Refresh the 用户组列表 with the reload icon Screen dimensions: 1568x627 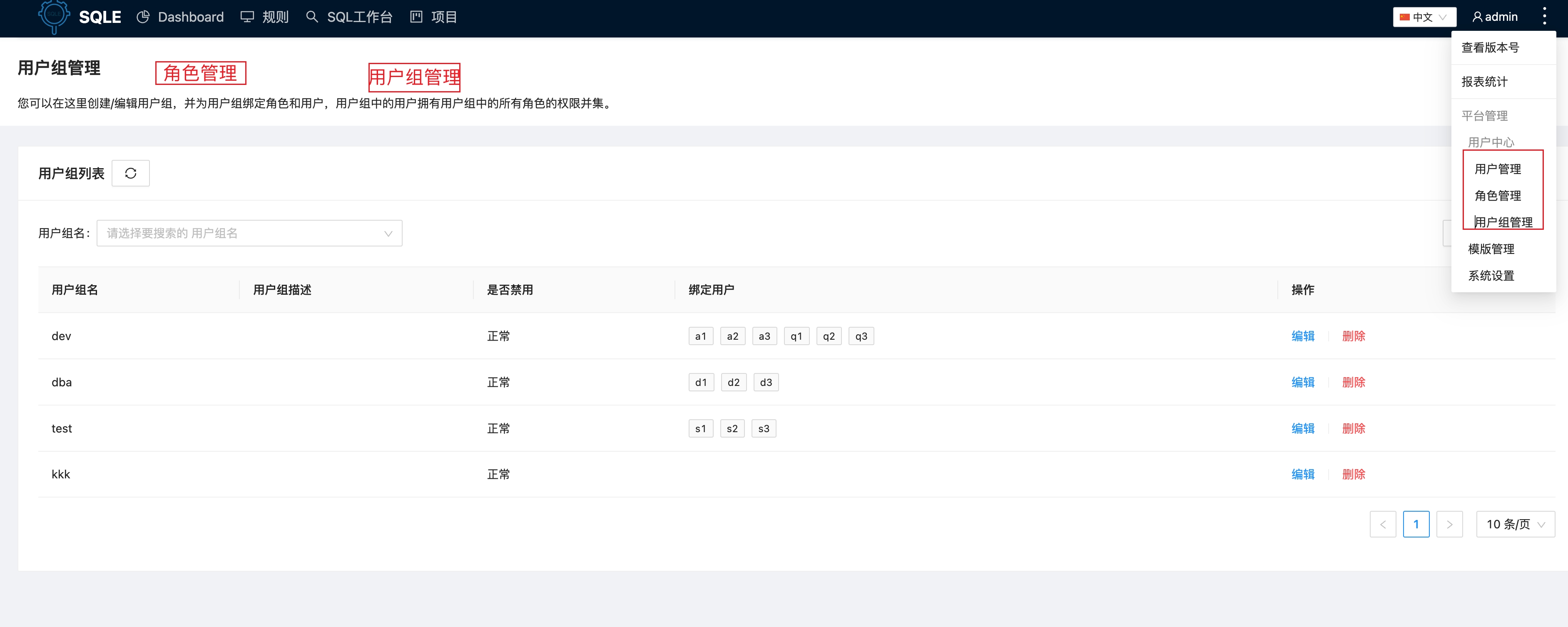[130, 173]
